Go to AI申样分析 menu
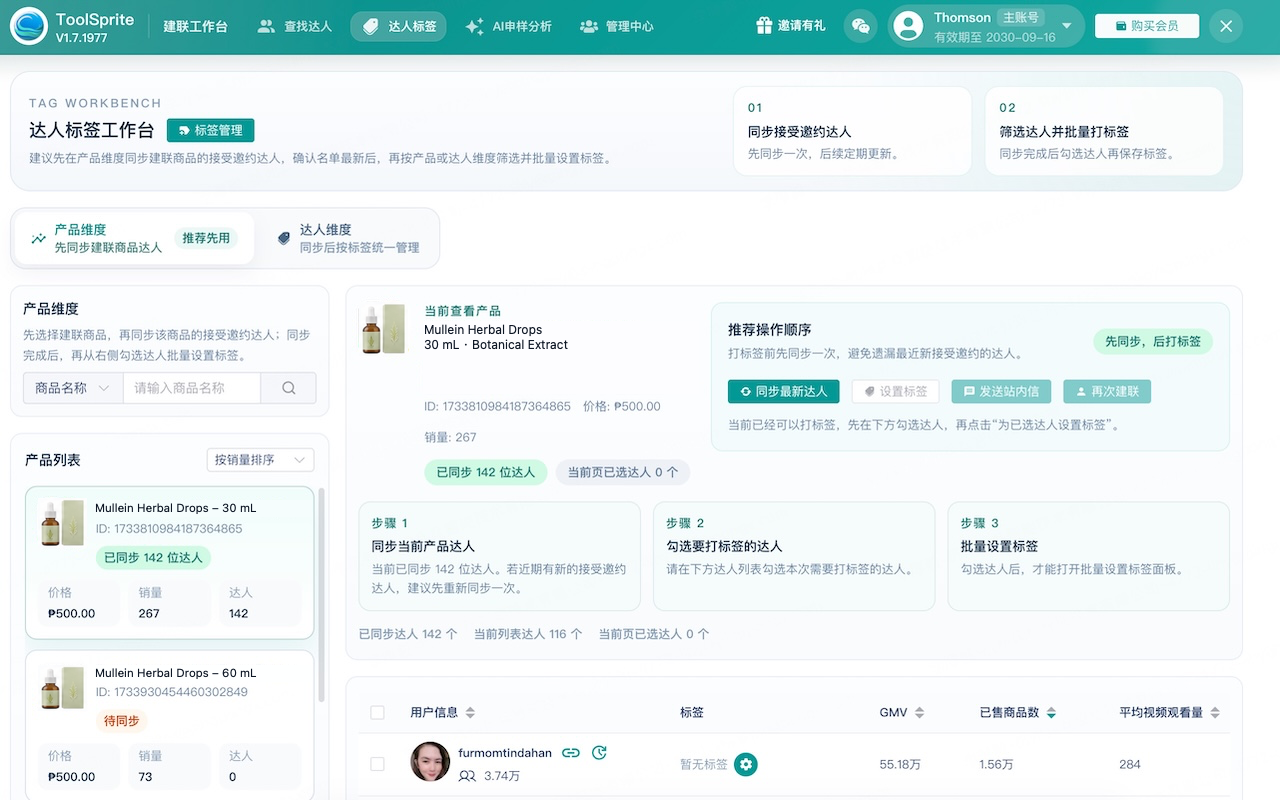Screen dimensions: 1280x800 [x=509, y=26]
